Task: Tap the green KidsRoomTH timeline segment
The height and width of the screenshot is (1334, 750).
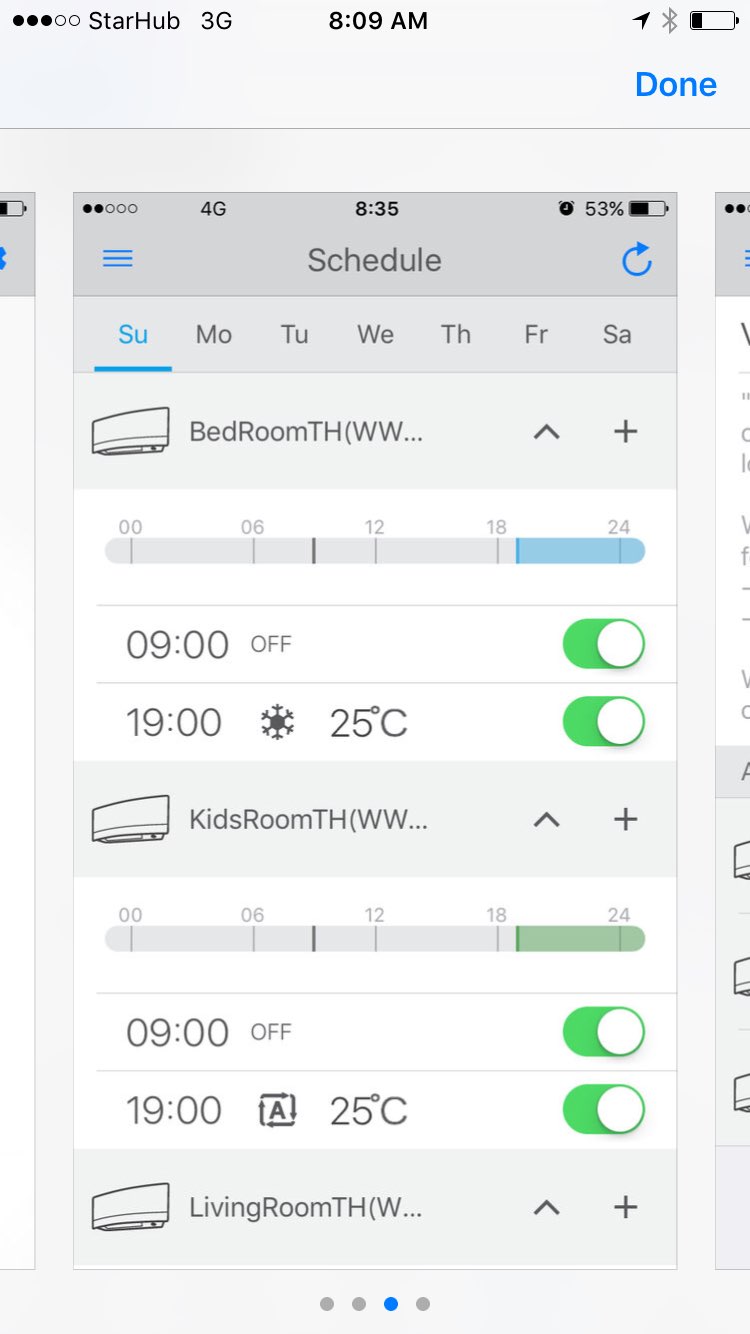Action: click(580, 939)
